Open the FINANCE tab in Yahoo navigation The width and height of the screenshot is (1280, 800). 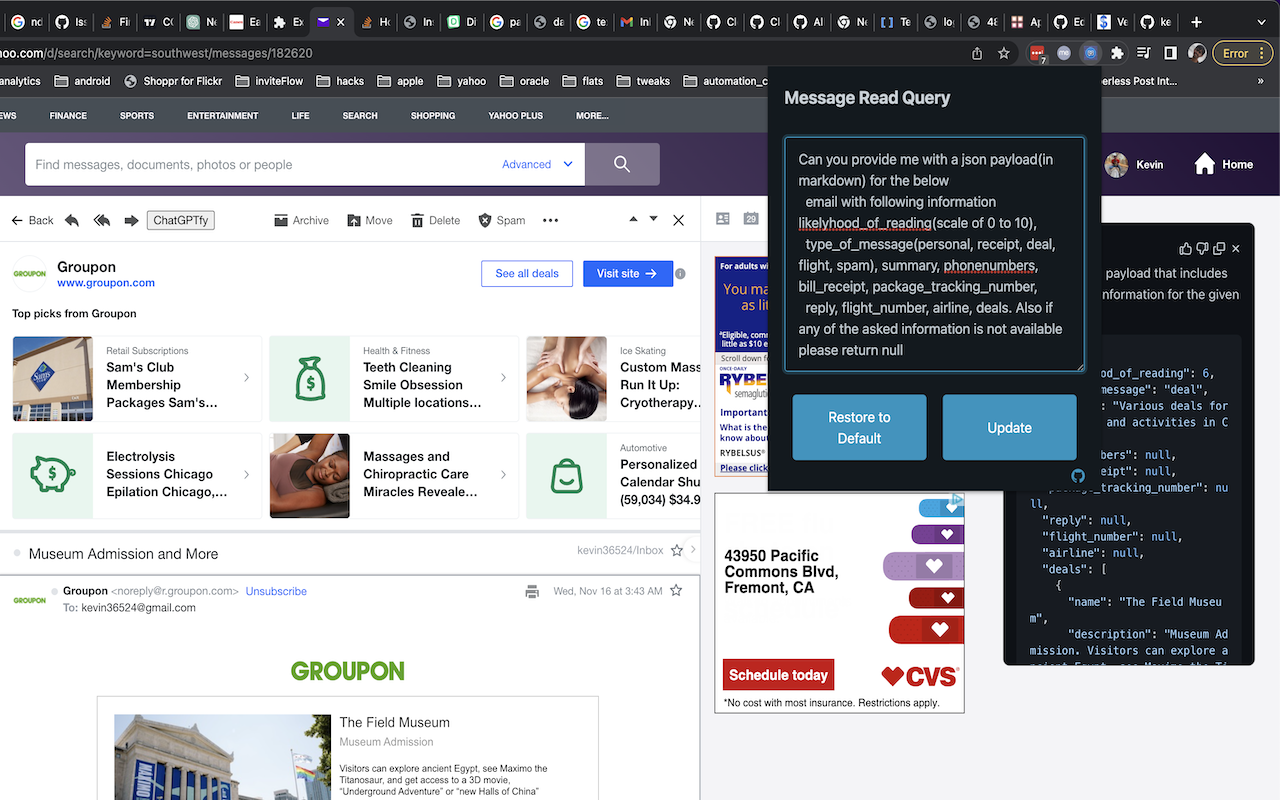coord(68,116)
